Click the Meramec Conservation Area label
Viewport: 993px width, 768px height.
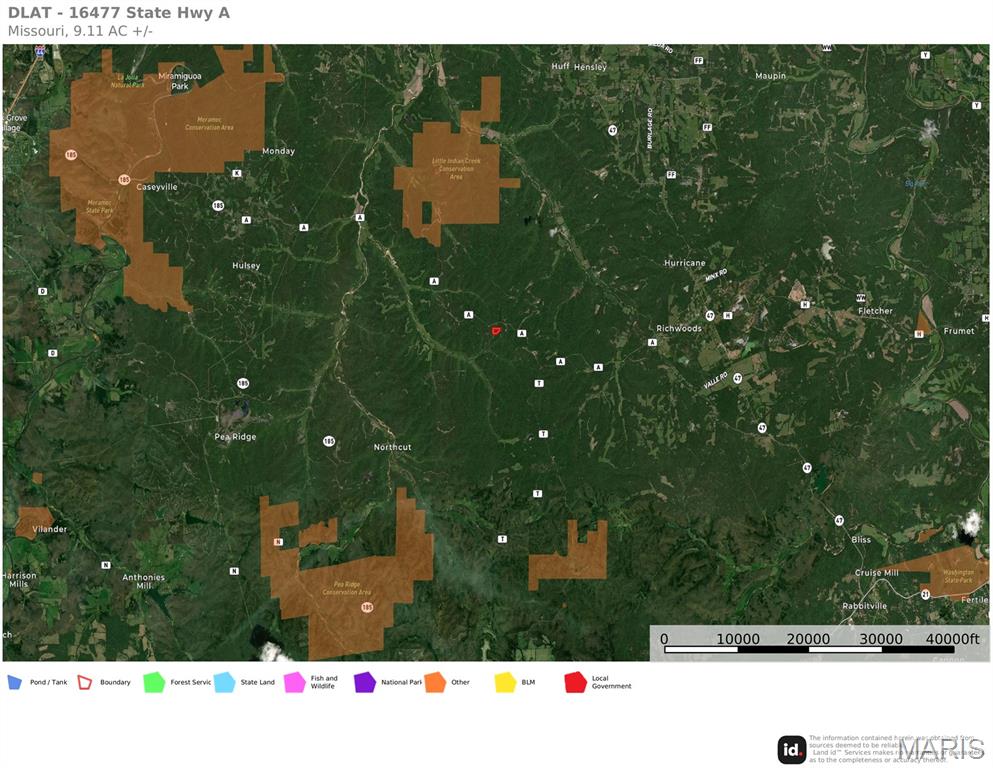[x=209, y=124]
